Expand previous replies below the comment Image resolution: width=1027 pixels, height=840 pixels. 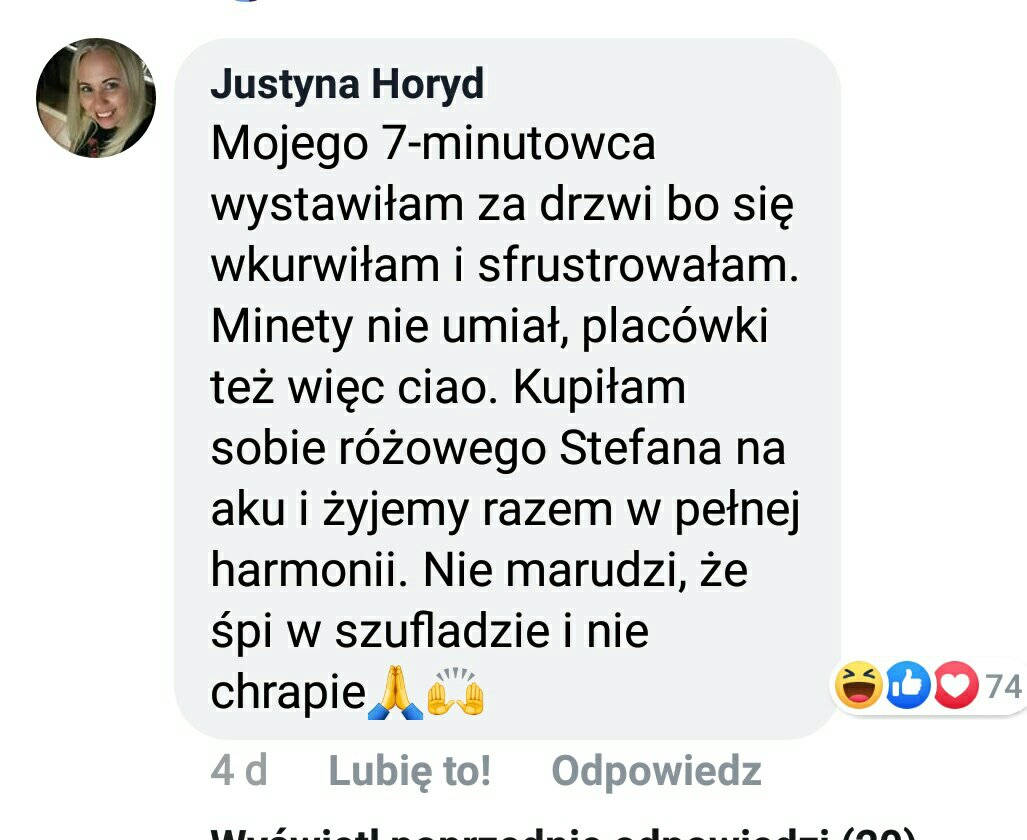tap(563, 833)
